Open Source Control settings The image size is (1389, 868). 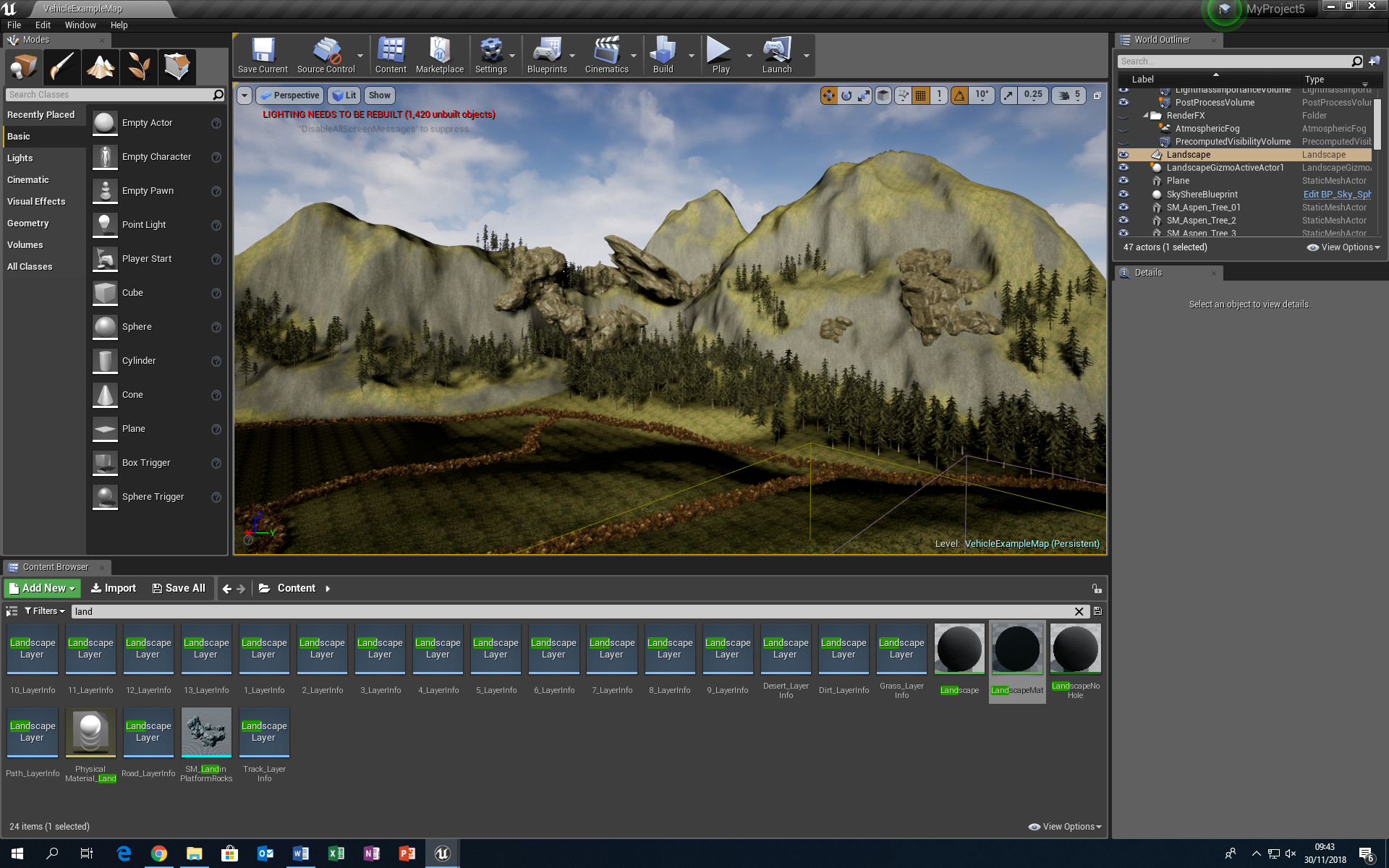326,54
